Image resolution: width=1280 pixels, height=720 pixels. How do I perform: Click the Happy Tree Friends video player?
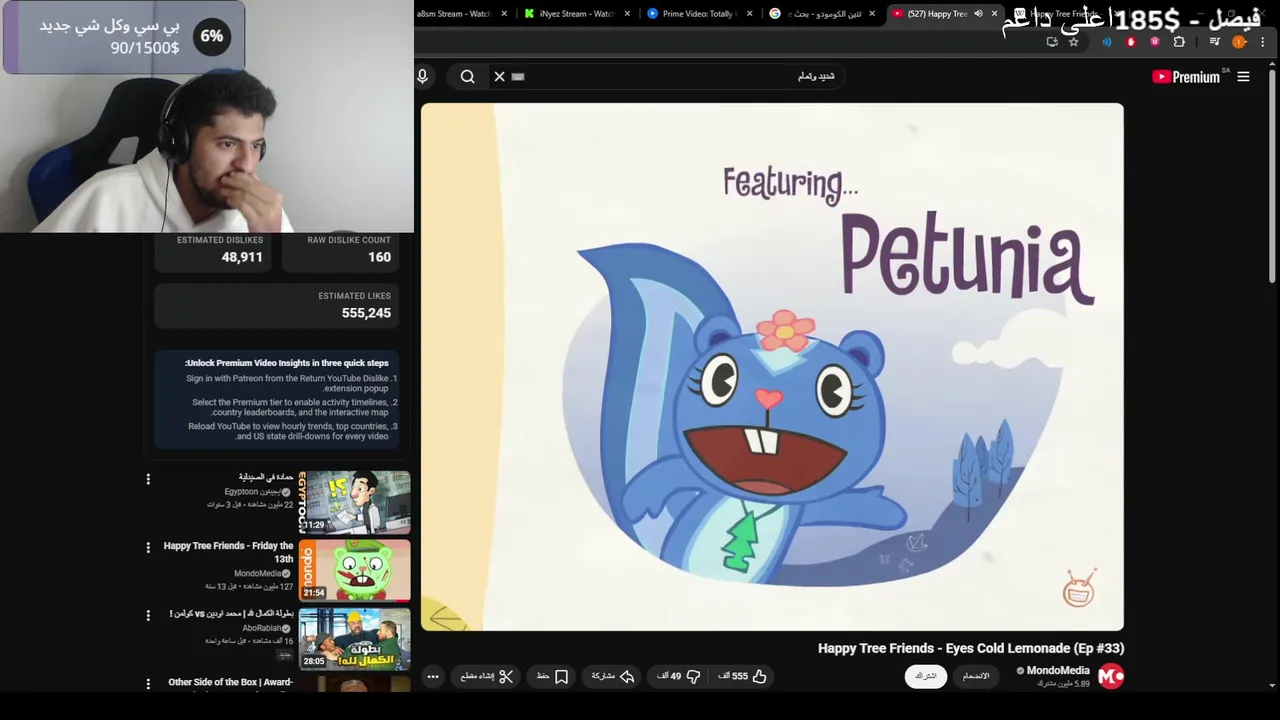772,367
